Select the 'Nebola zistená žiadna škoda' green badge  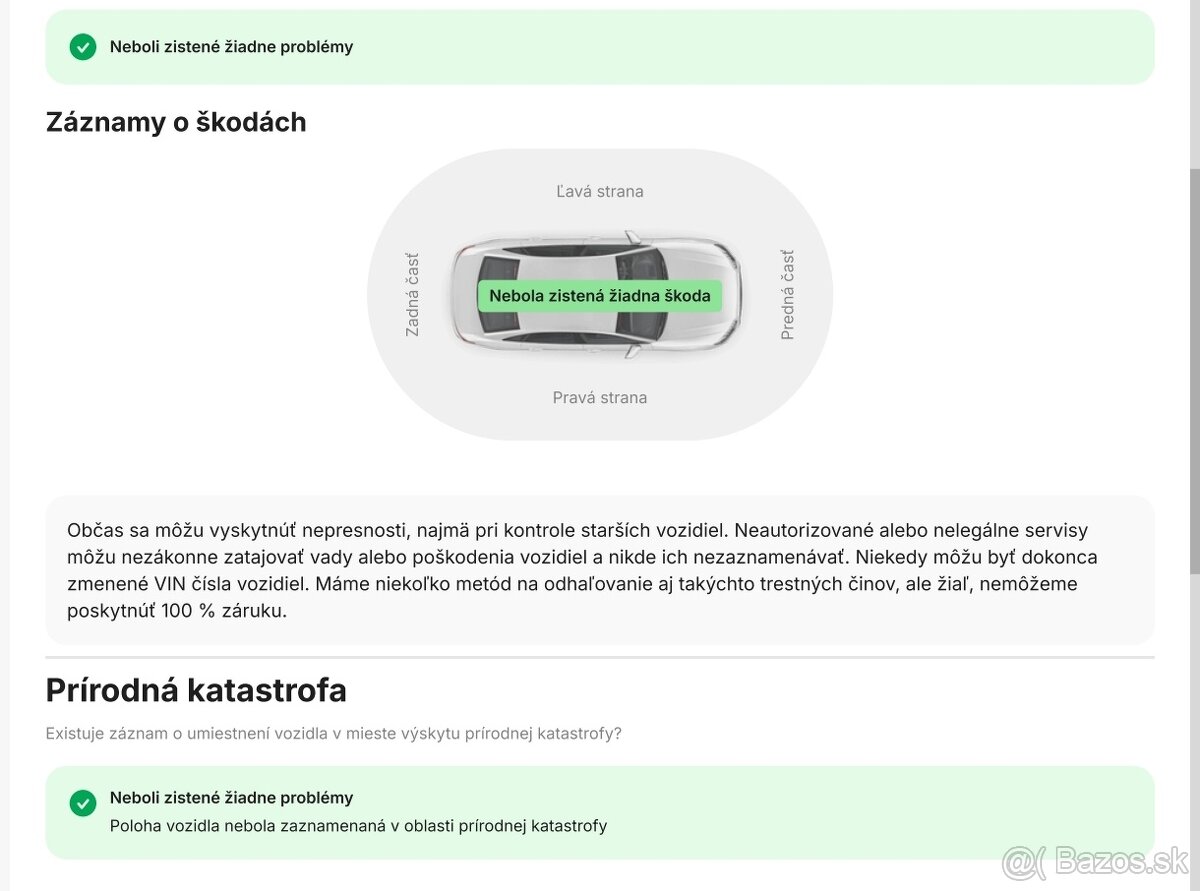pos(599,296)
